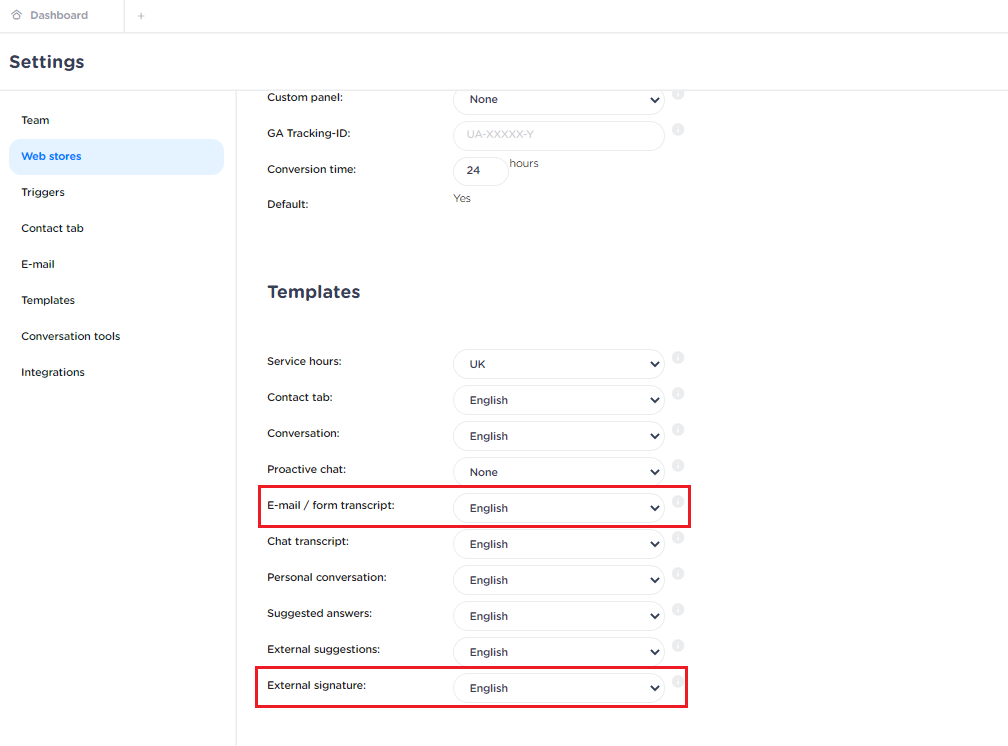Click the info icon beside Contact tab template
Viewport: 1008px width, 746px height.
pyautogui.click(x=678, y=394)
